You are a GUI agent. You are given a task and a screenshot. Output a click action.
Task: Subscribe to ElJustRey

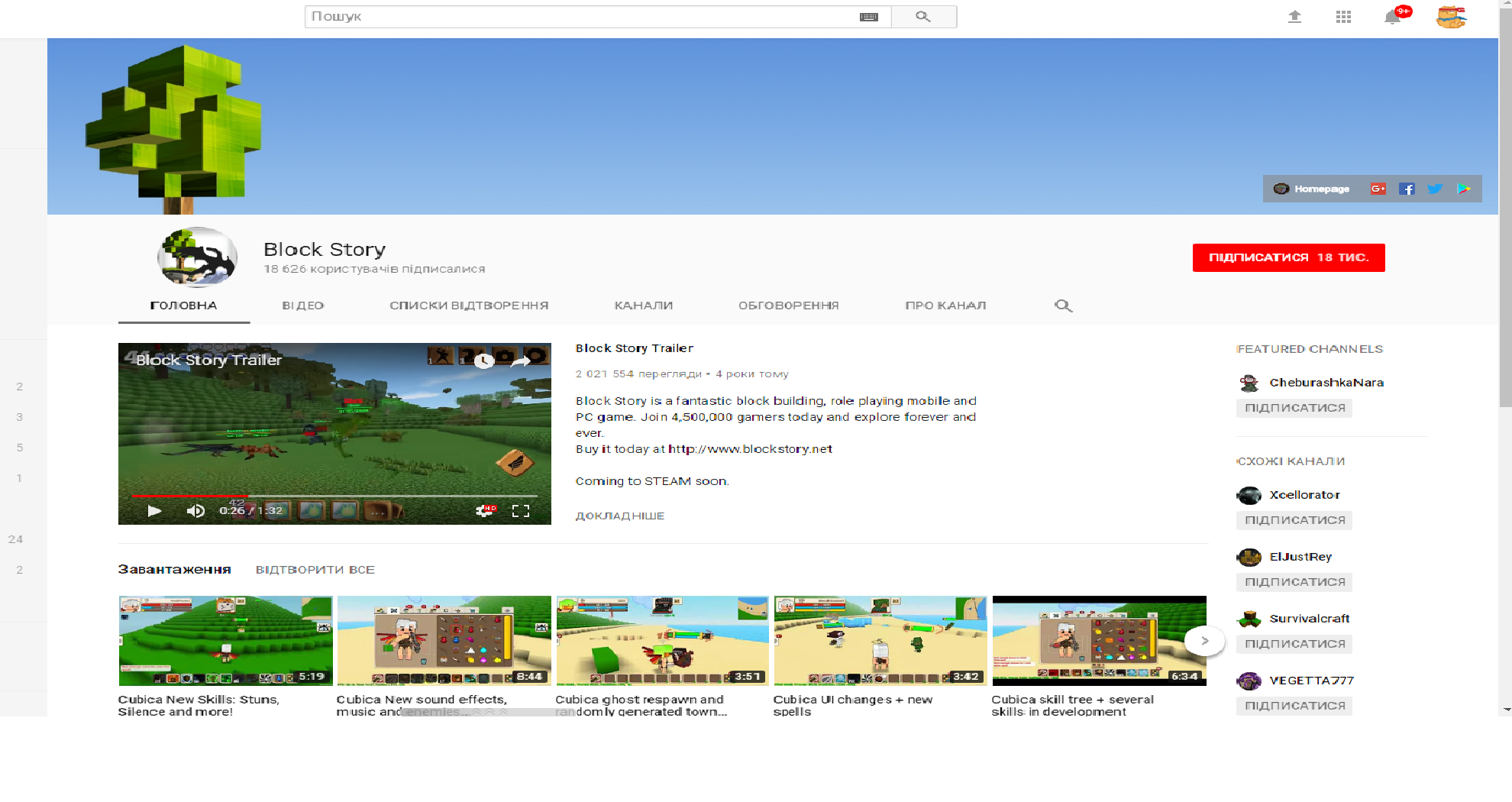pos(1294,582)
